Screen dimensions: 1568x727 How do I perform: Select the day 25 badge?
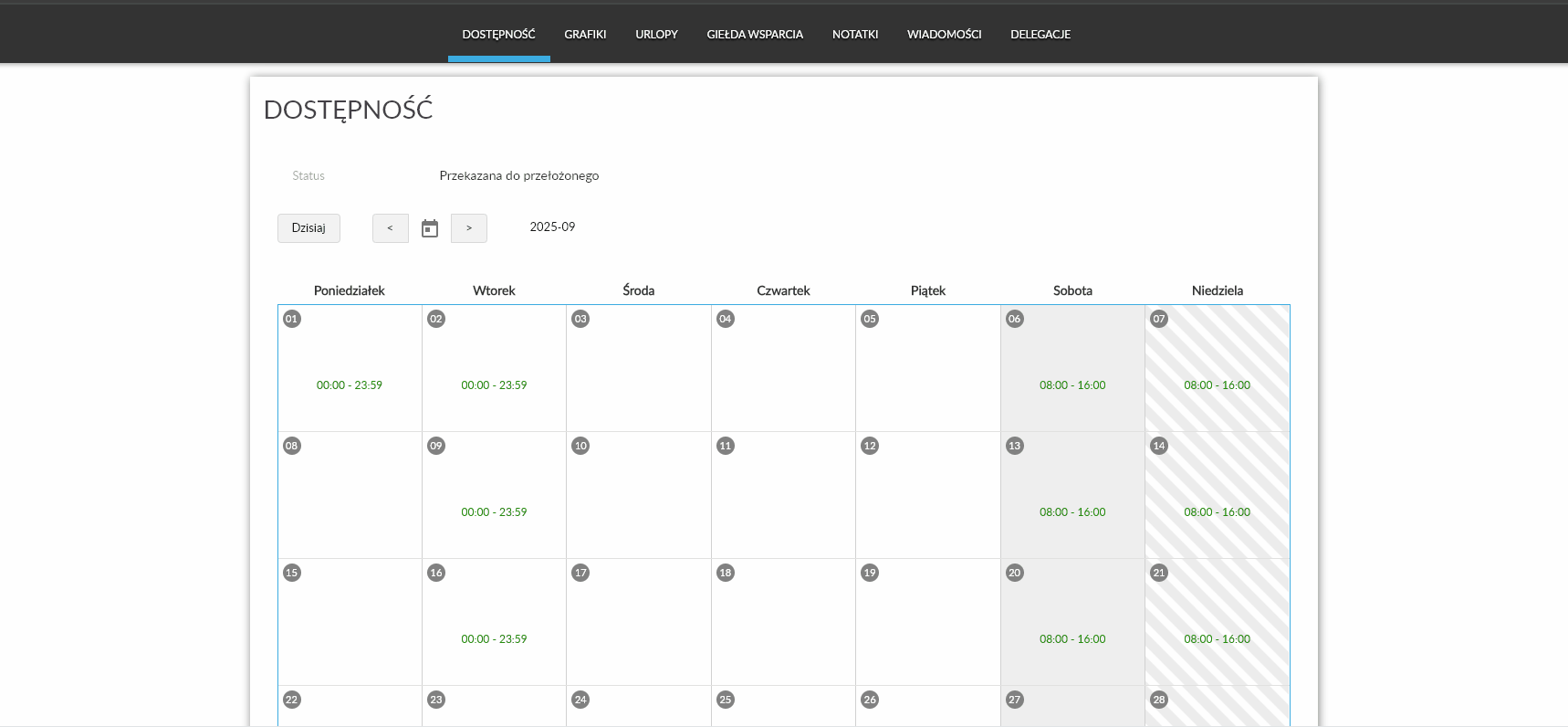point(726,700)
